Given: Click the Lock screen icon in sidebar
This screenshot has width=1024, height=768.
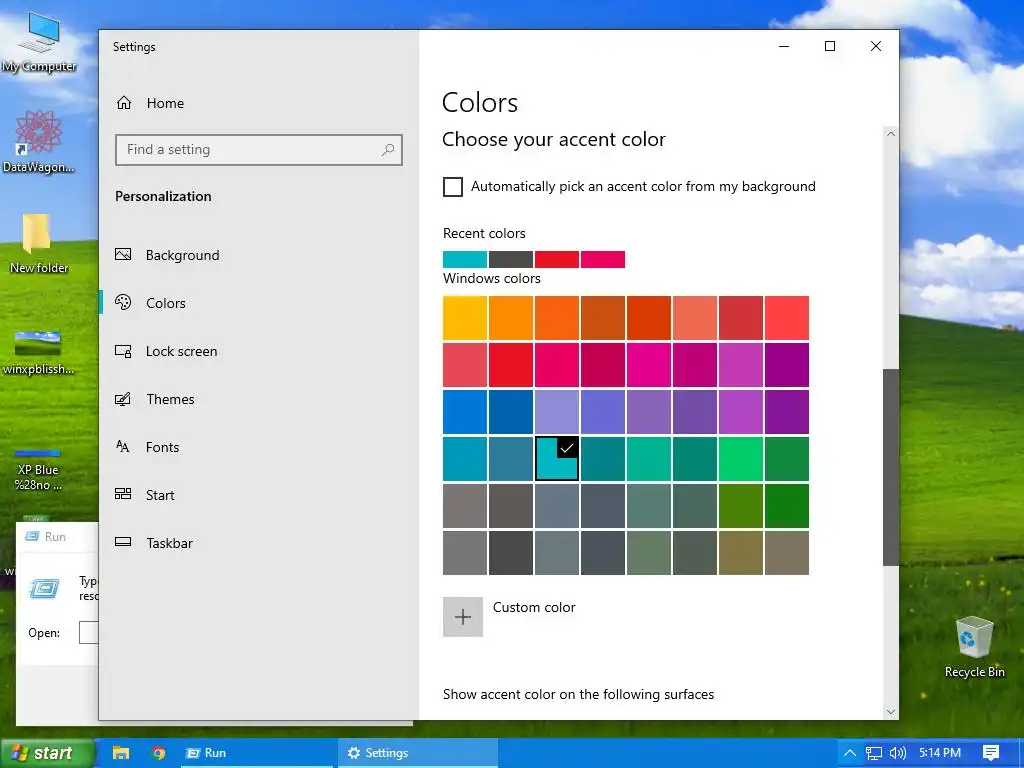Looking at the screenshot, I should (x=123, y=351).
